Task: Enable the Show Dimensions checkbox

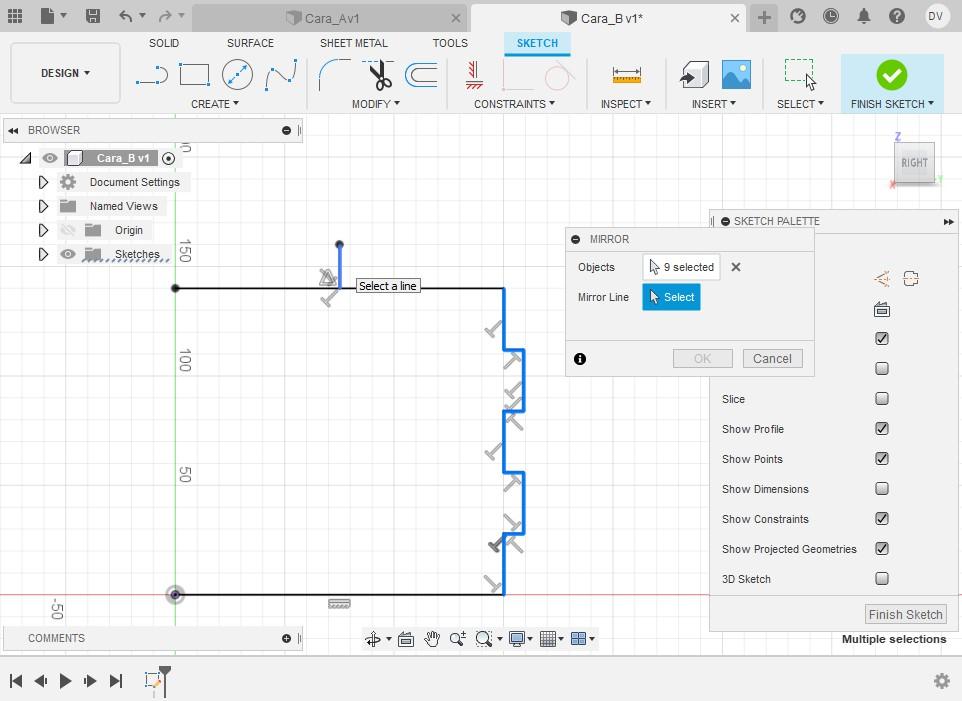Action: tap(882, 489)
